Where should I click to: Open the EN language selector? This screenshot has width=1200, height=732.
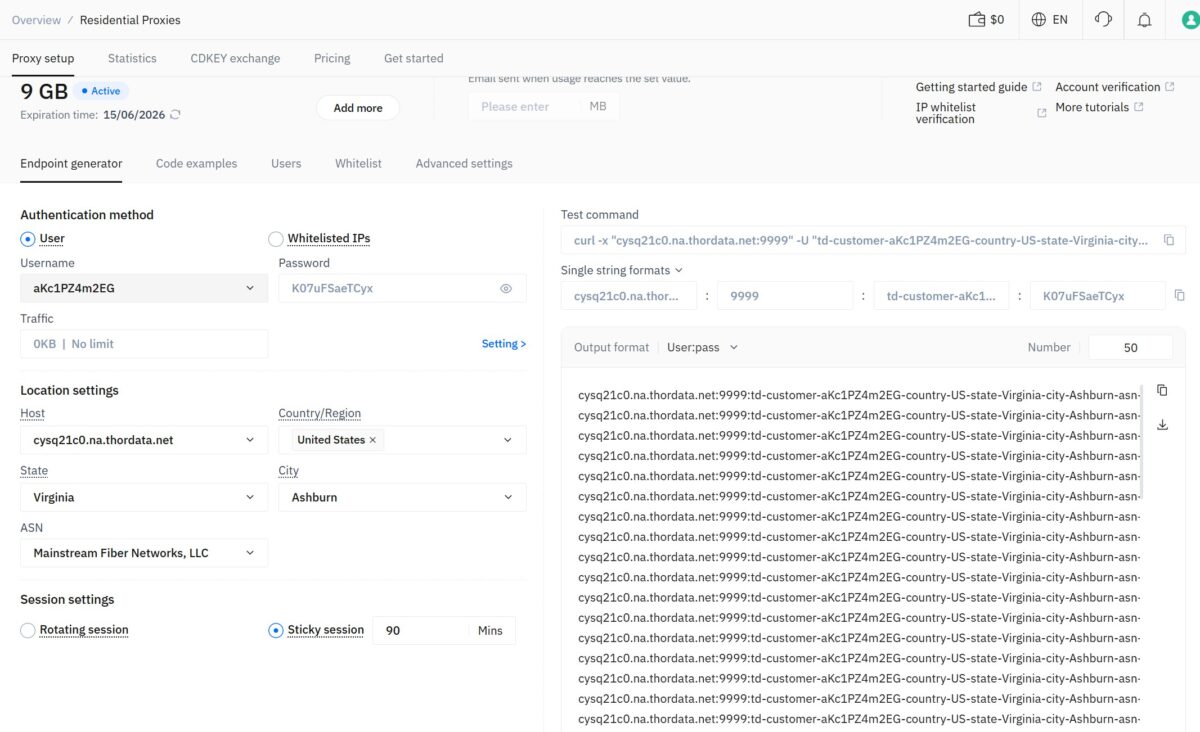tap(1049, 20)
